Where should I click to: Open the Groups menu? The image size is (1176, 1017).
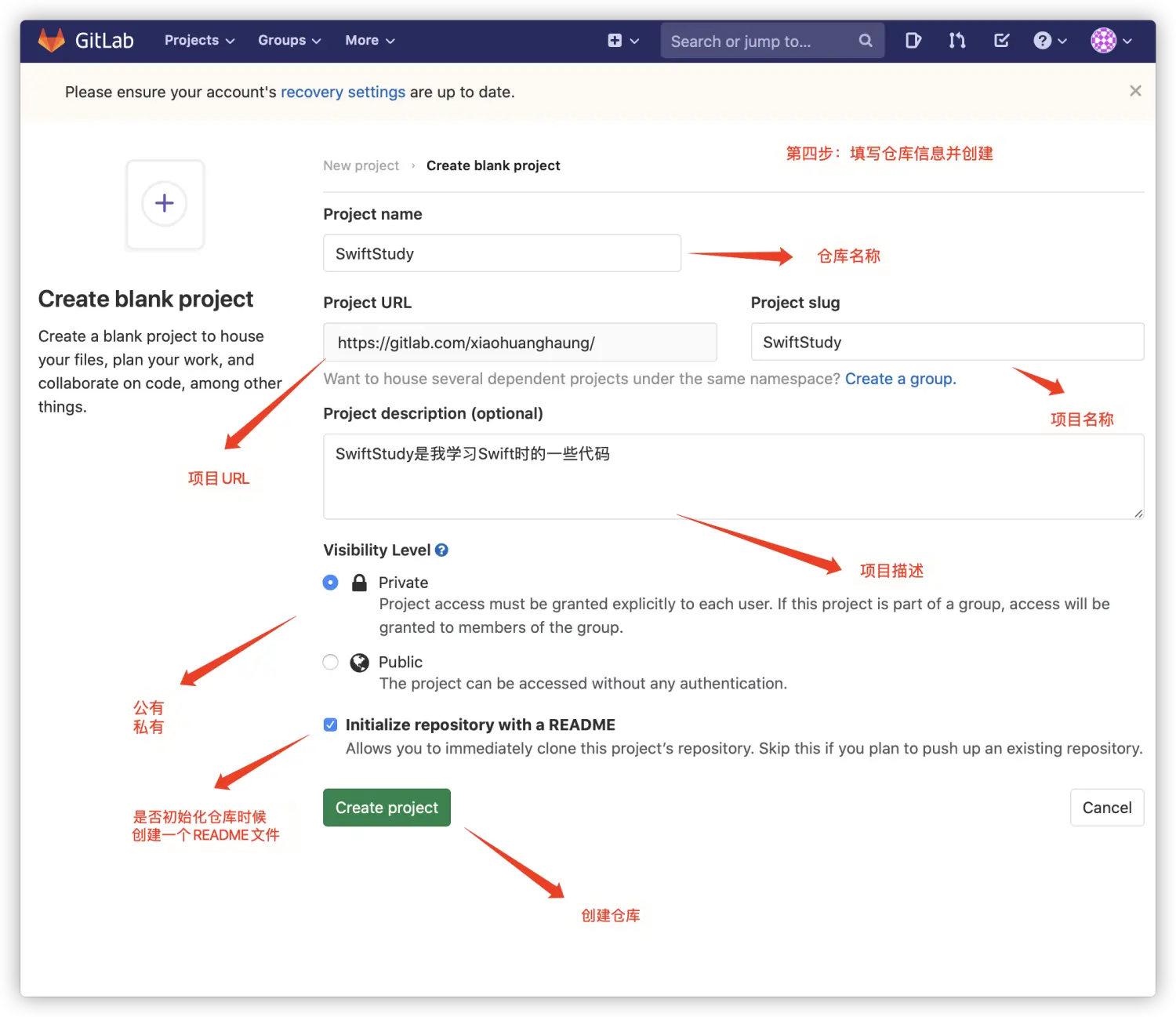click(289, 41)
